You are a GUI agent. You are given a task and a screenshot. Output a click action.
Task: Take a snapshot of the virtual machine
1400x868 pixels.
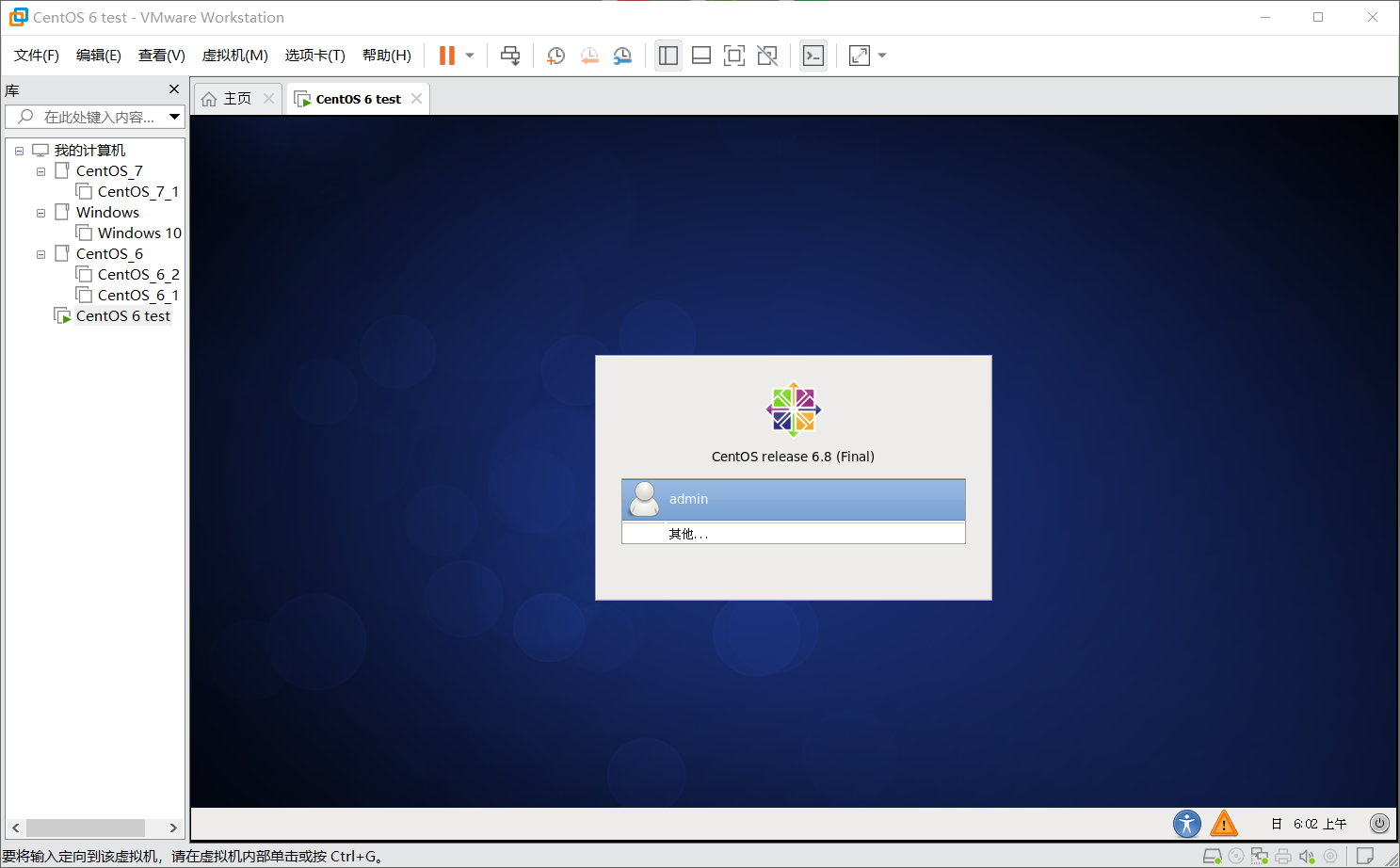click(x=556, y=56)
